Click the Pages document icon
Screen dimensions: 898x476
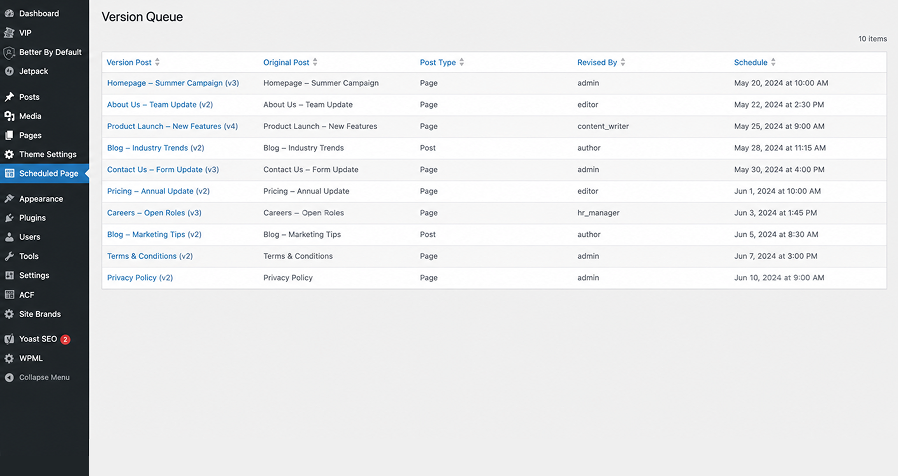[x=9, y=135]
